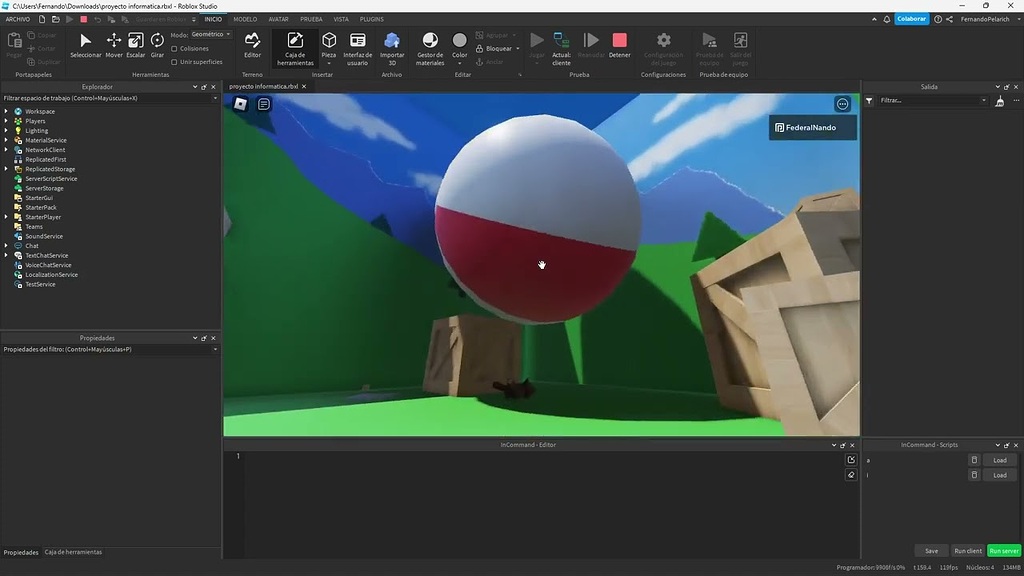Screen dimensions: 1024x576
Task: Select the Seleccionar tool
Action: coord(86,46)
